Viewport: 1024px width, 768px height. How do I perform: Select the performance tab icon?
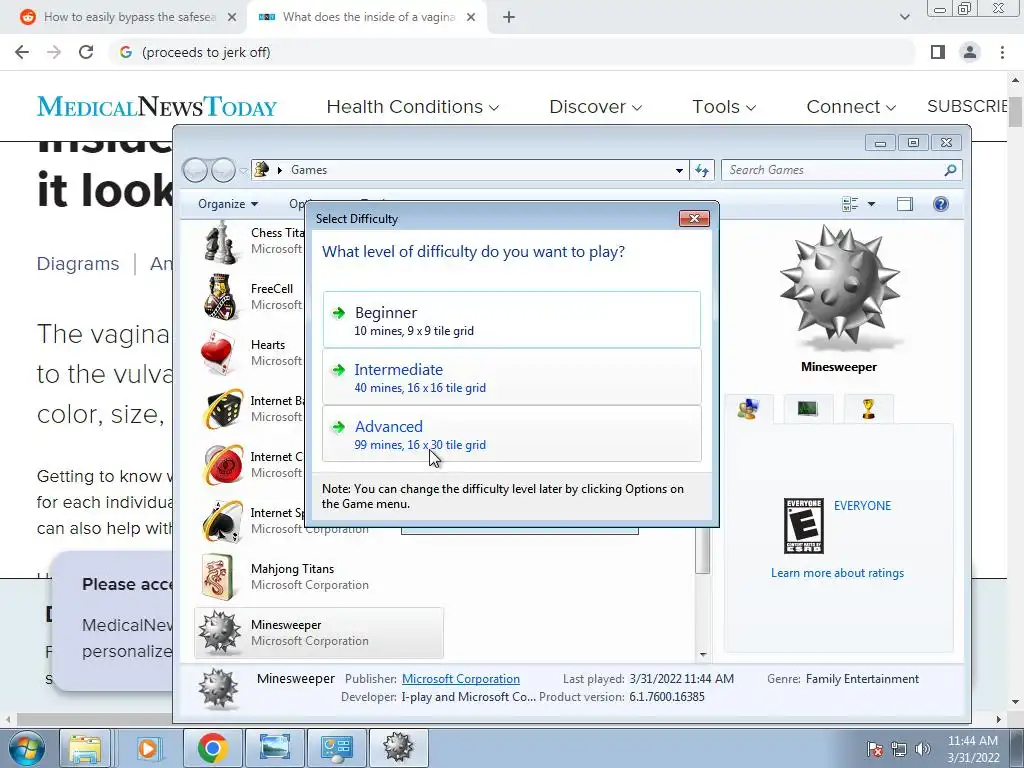pos(808,409)
